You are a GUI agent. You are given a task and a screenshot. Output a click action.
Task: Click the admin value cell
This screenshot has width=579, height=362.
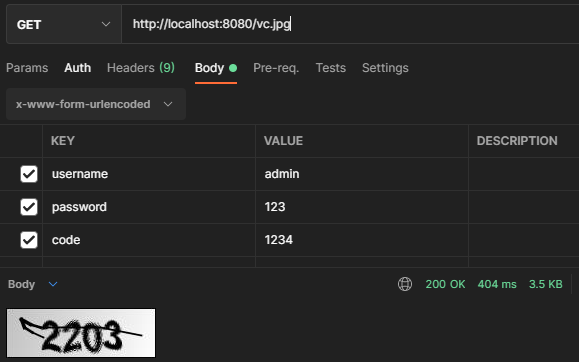362,174
